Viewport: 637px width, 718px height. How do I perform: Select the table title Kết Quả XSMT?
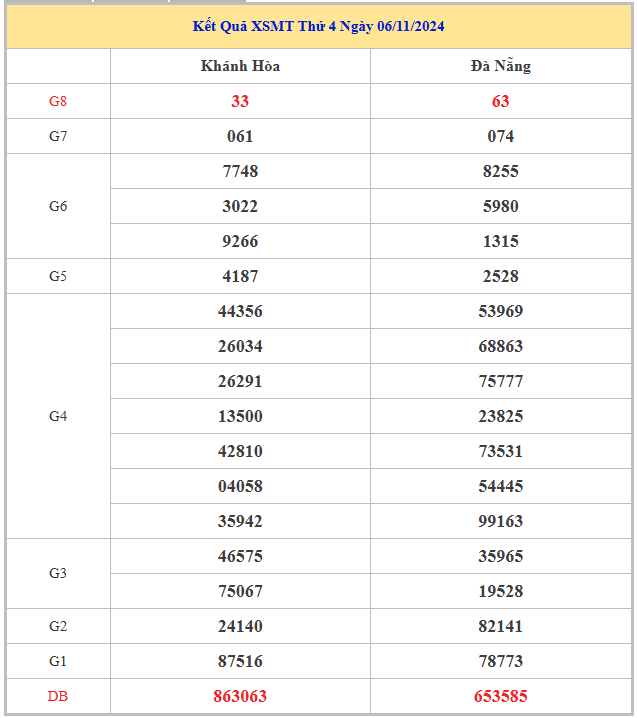pyautogui.click(x=318, y=26)
